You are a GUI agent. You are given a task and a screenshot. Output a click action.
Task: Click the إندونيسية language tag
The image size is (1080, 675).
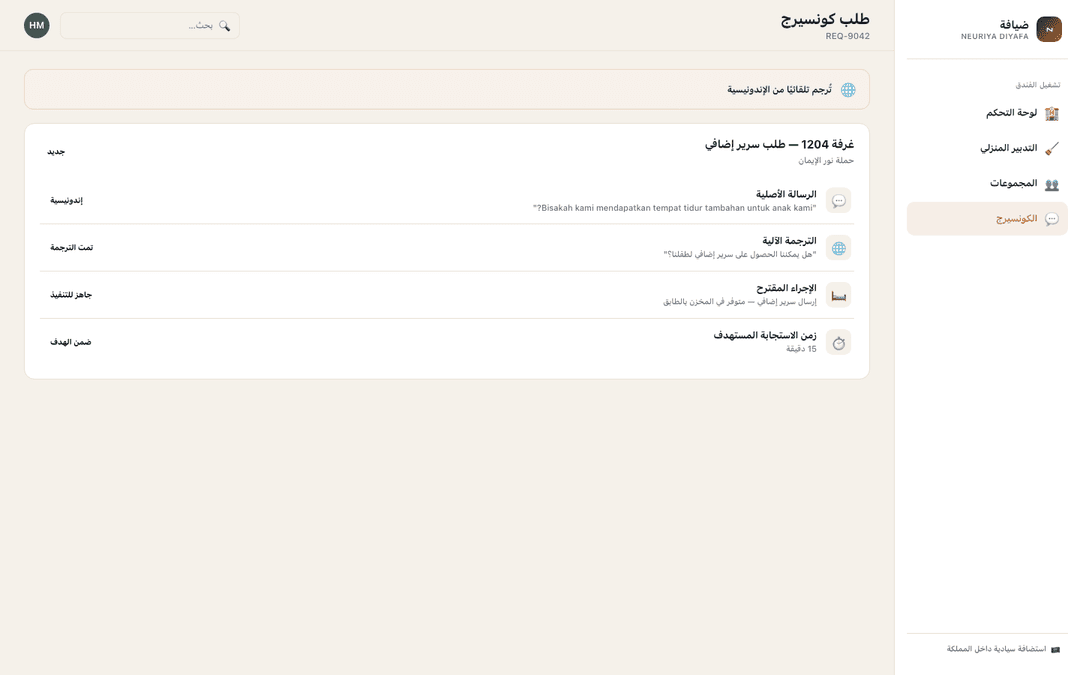click(x=66, y=200)
